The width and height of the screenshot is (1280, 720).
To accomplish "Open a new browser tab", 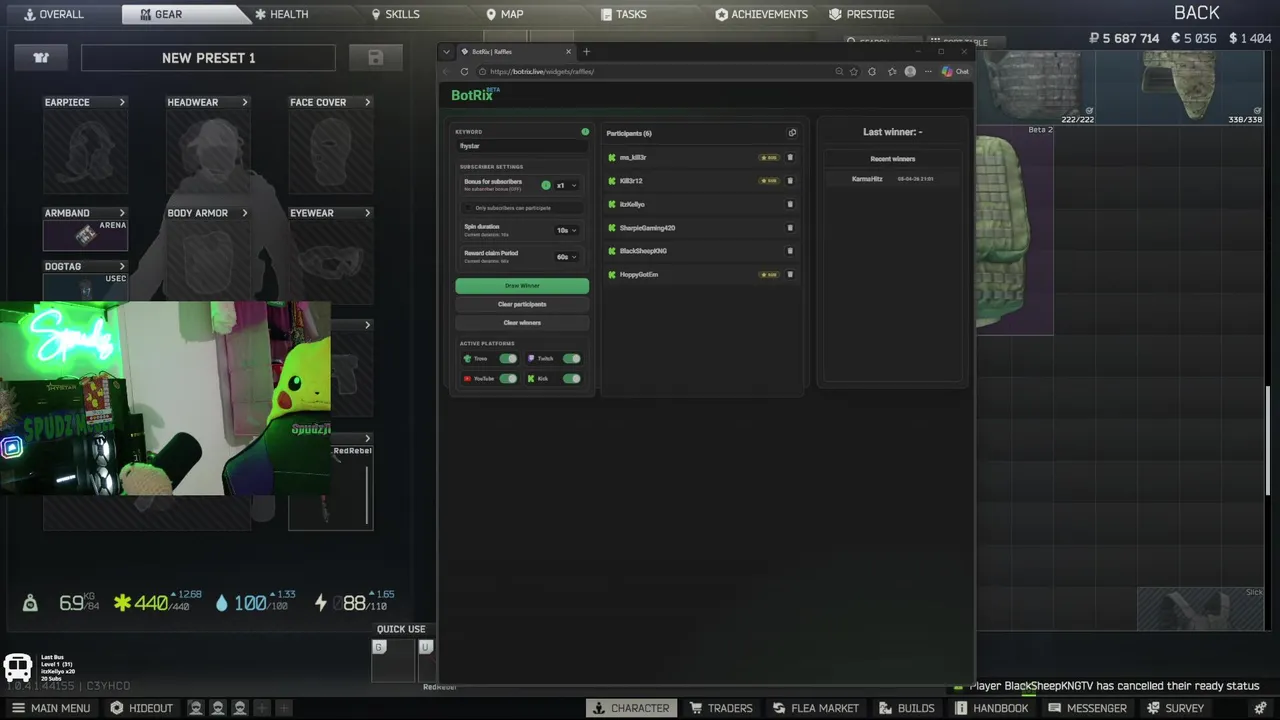I will [x=586, y=52].
